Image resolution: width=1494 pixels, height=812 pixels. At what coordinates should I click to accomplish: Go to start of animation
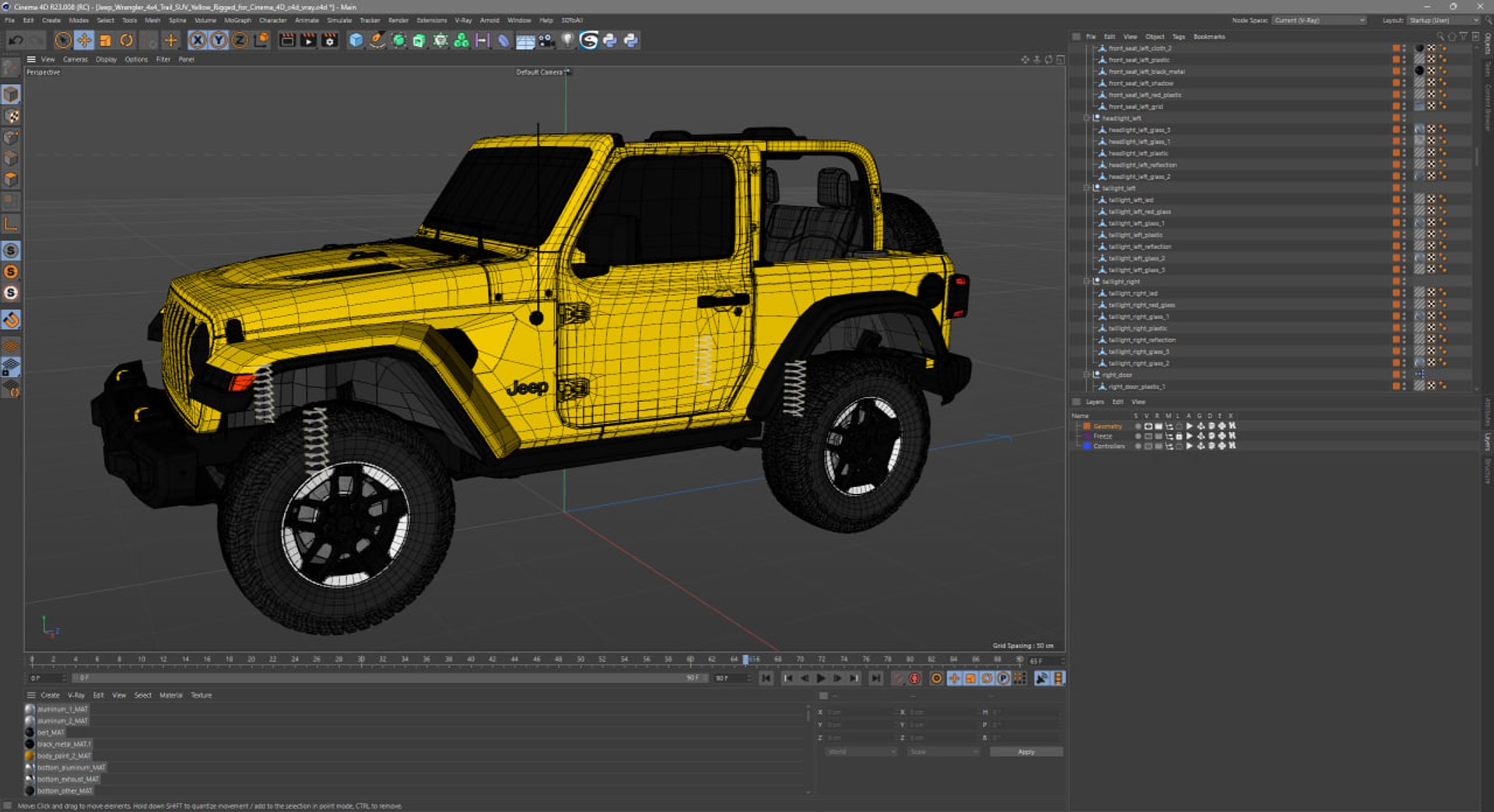coord(766,678)
